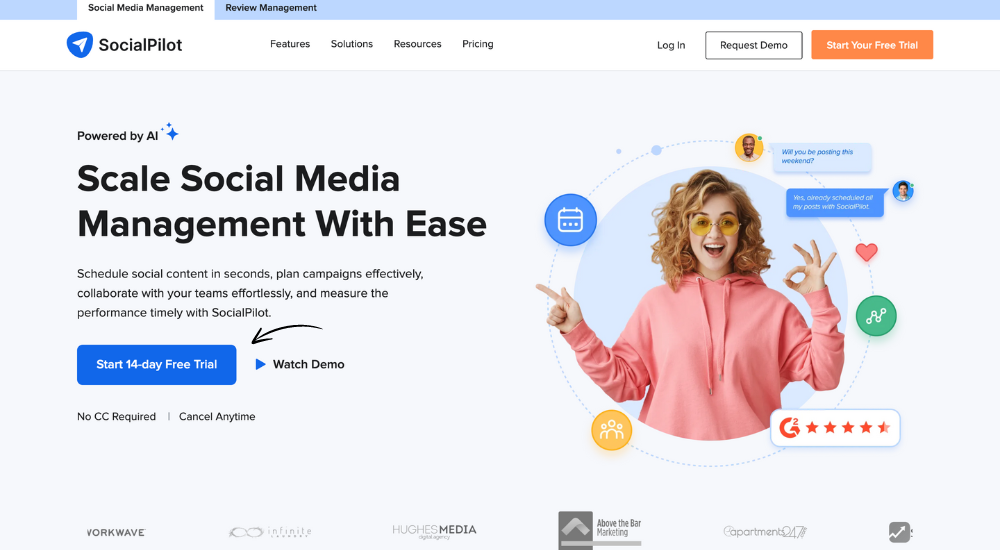This screenshot has height=550, width=1000.
Task: Click the Log In link
Action: (x=671, y=45)
